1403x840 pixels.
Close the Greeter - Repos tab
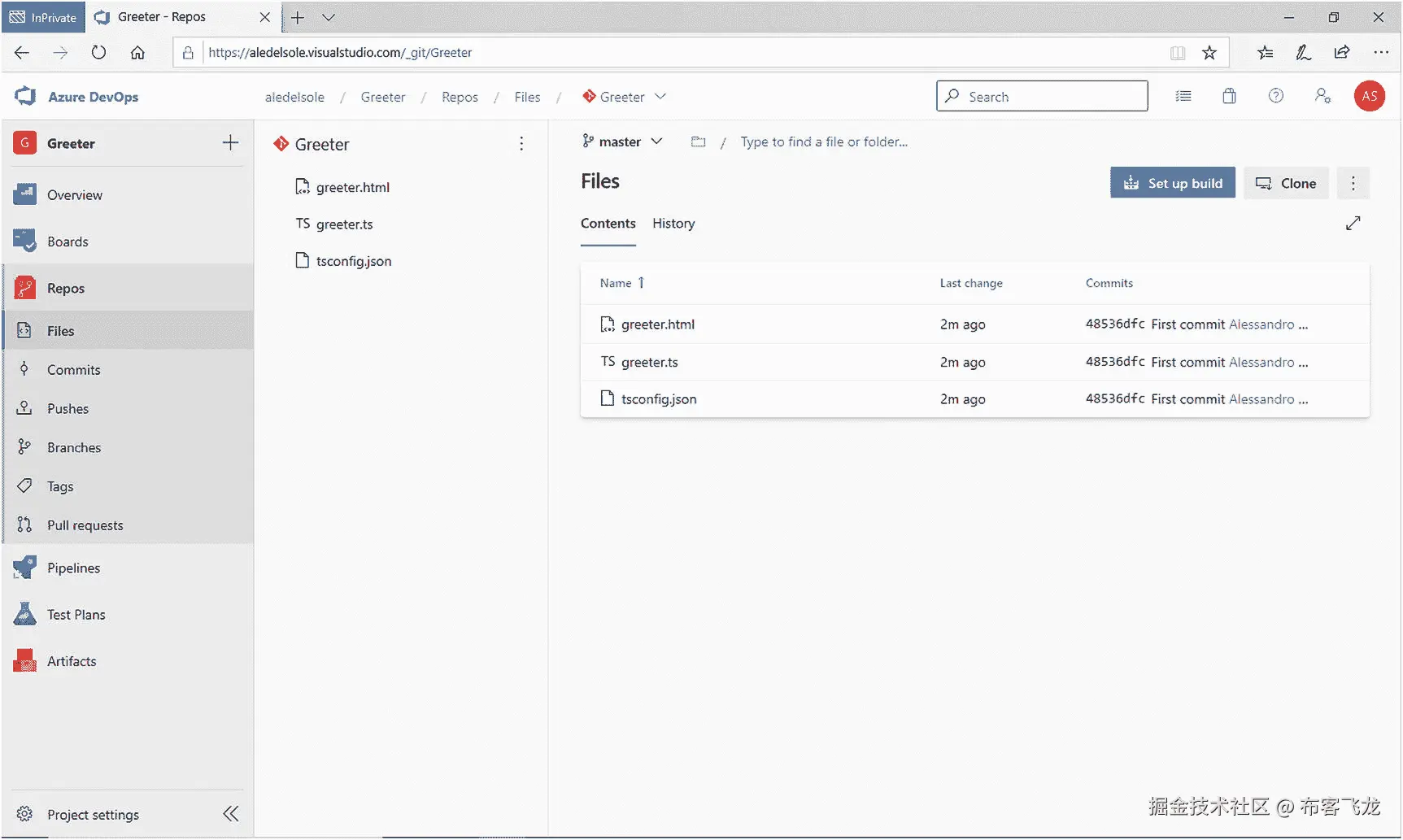tap(264, 17)
